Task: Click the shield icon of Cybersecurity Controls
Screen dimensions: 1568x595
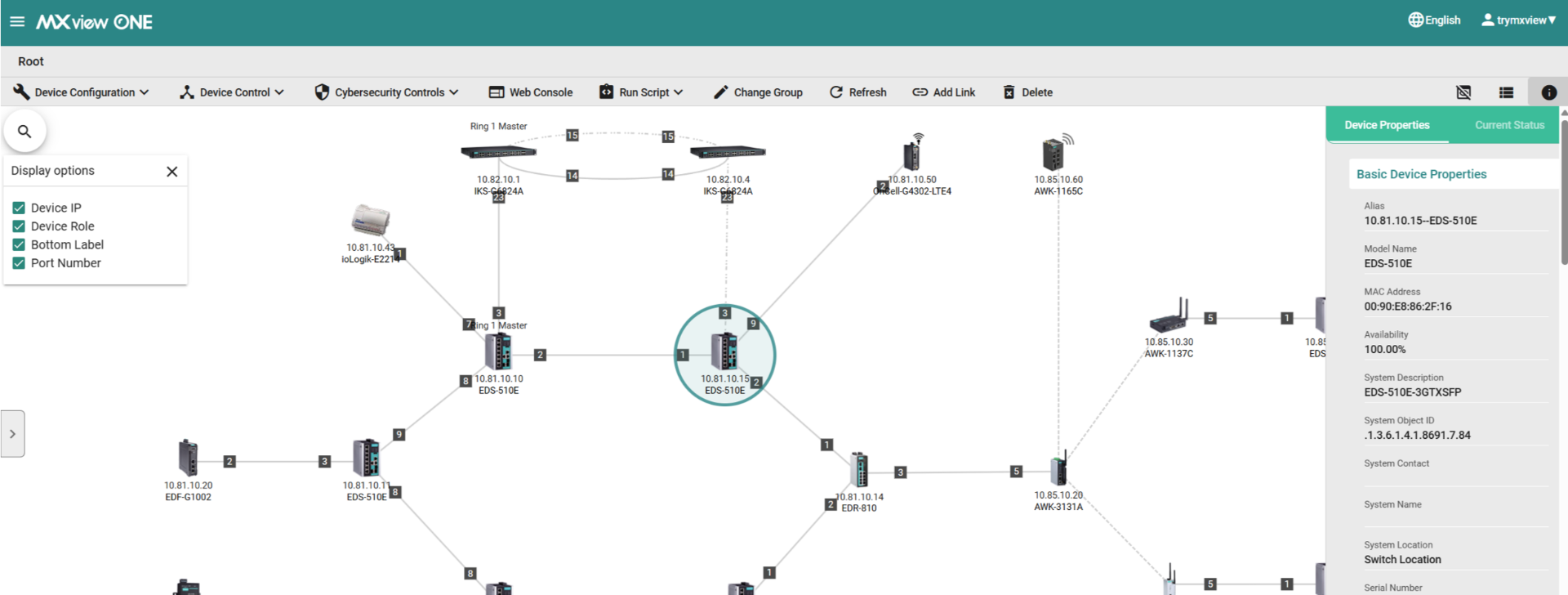Action: [x=322, y=92]
